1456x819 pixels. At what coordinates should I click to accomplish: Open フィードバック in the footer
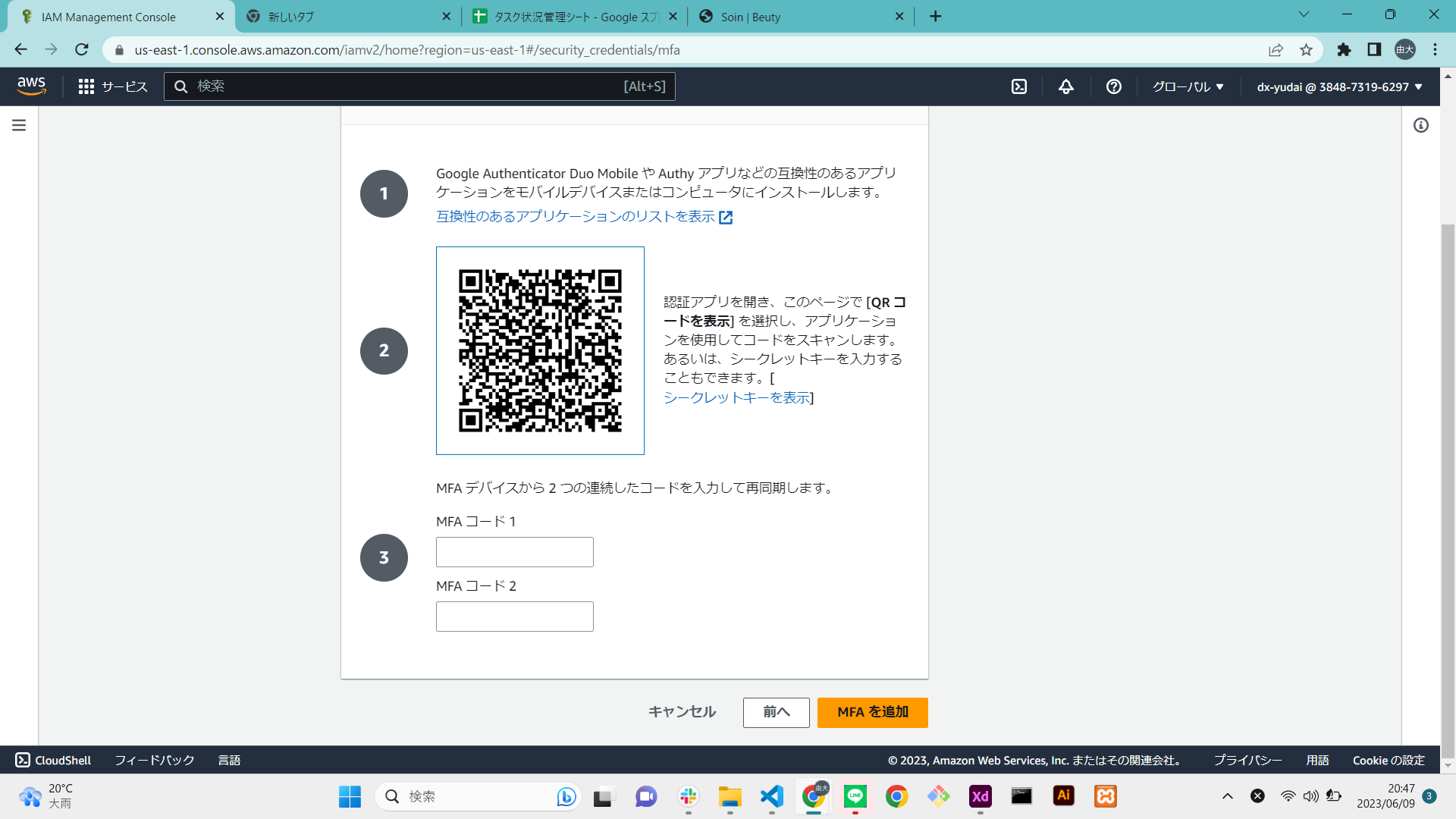click(154, 760)
